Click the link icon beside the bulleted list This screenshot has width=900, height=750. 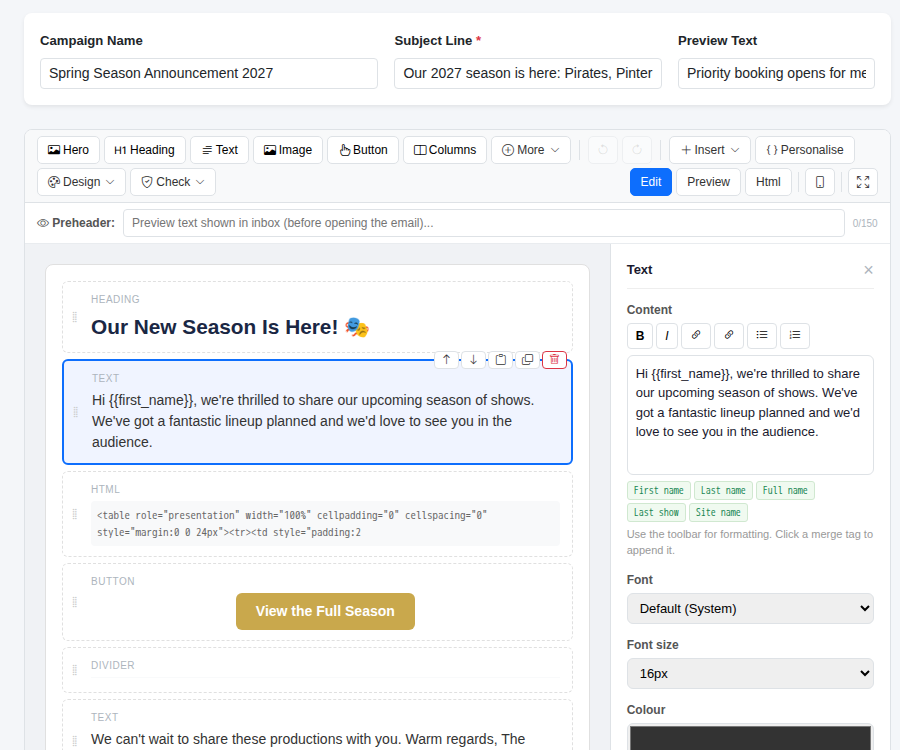tap(729, 335)
